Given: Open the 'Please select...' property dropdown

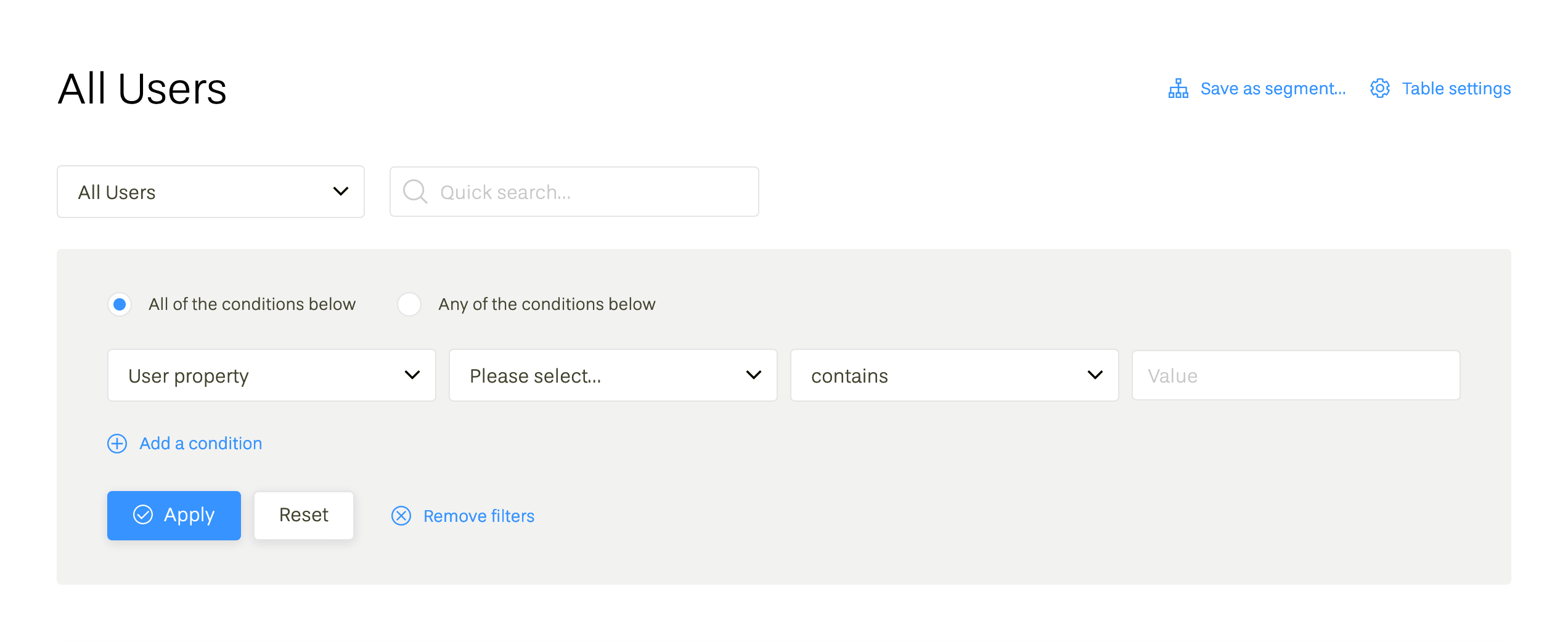Looking at the screenshot, I should (x=613, y=376).
